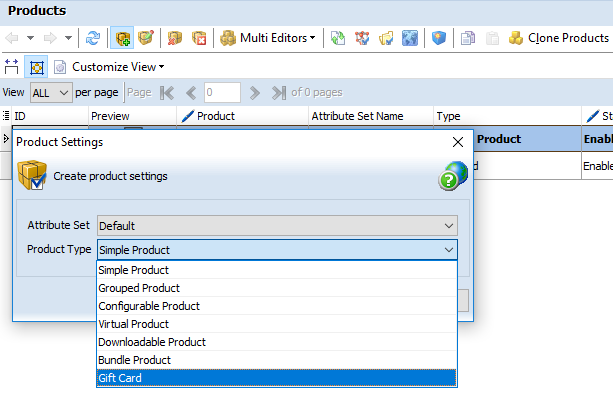The width and height of the screenshot is (613, 397).
Task: Select Gift Card from the list
Action: tap(277, 378)
